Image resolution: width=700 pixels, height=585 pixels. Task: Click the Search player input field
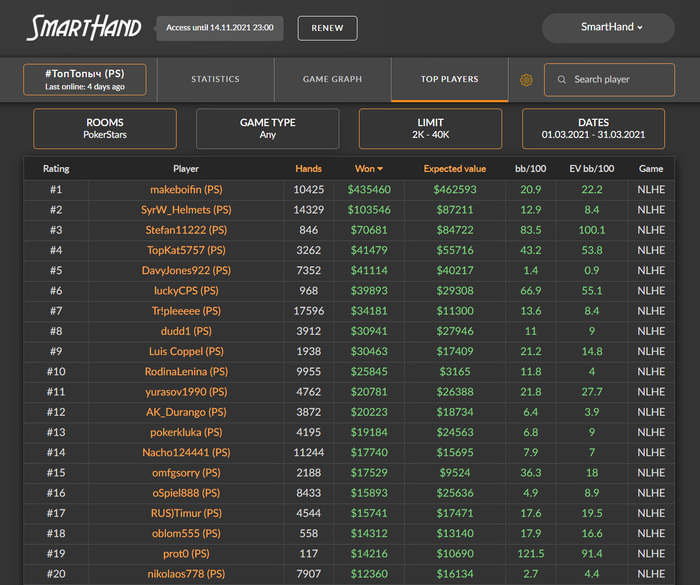(x=609, y=79)
